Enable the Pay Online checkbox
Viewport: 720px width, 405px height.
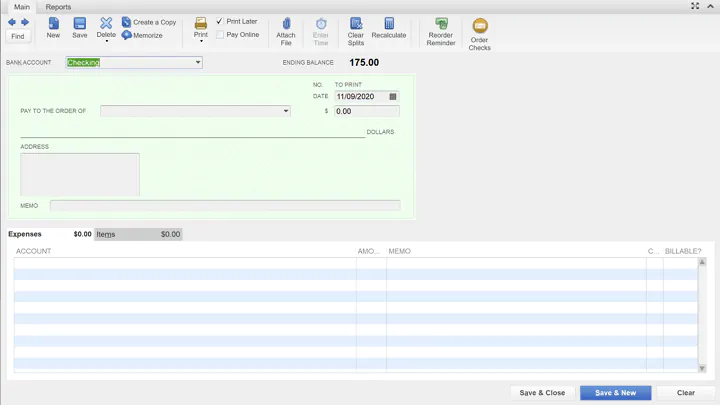point(220,34)
